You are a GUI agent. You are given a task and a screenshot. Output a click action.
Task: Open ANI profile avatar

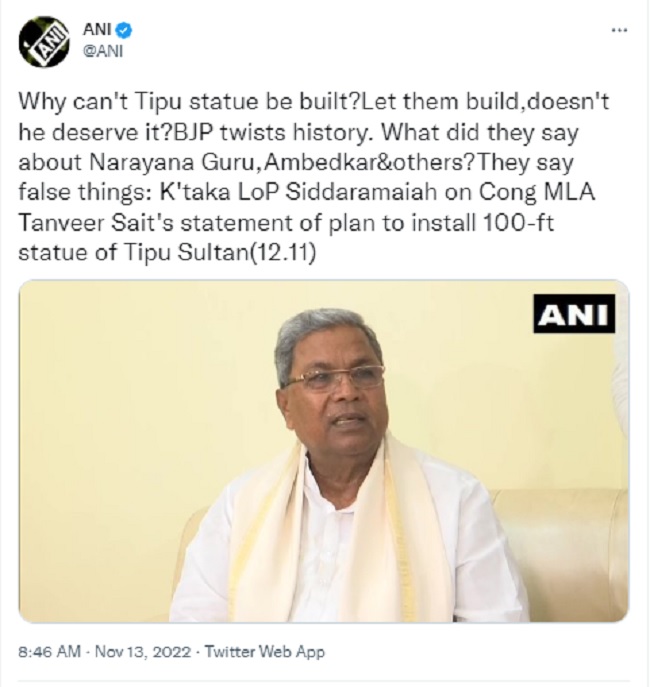pos(44,42)
